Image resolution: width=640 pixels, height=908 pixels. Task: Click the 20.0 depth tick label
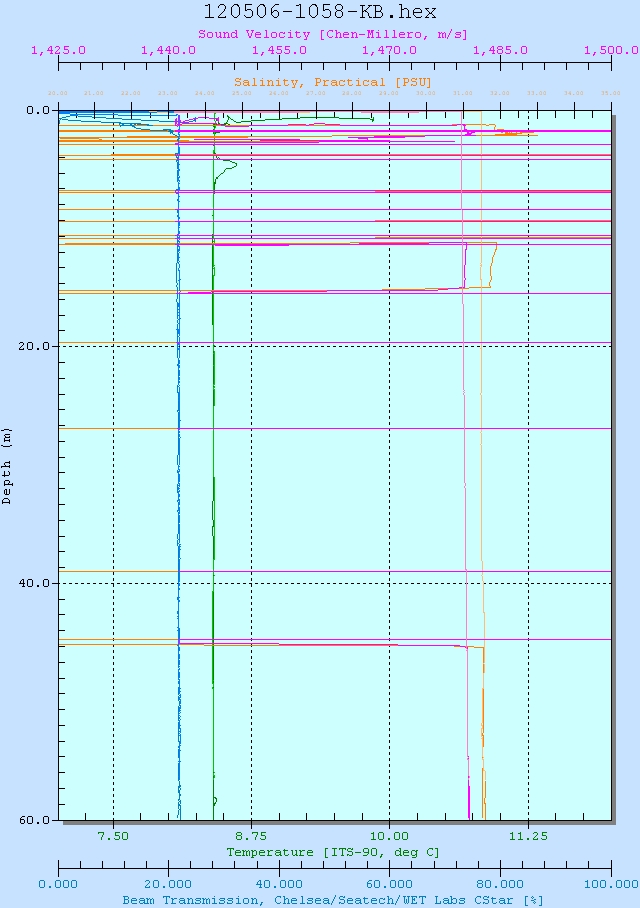pos(38,346)
